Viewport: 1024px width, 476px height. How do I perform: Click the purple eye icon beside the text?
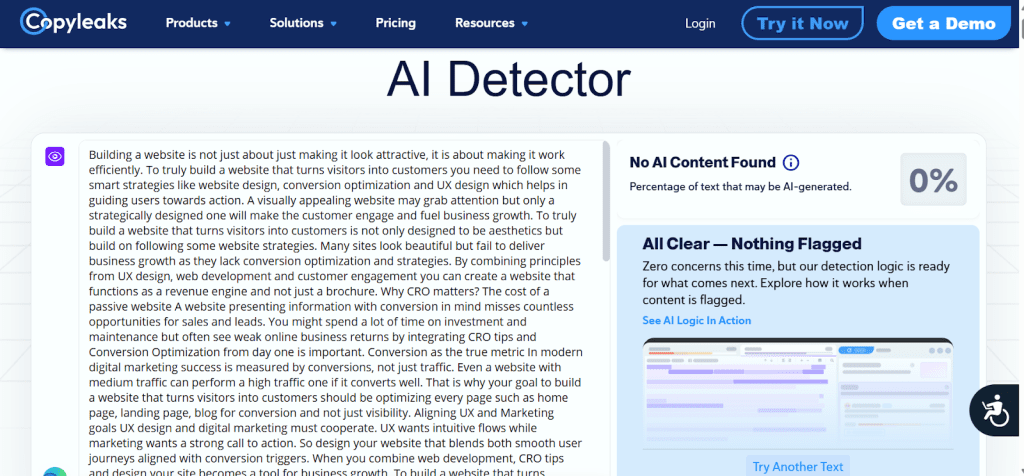tap(55, 157)
